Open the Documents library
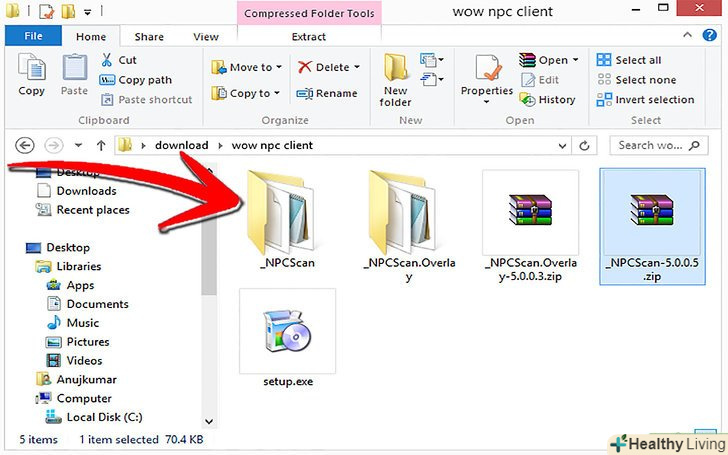Screen dimensions: 728x455 pos(87,304)
